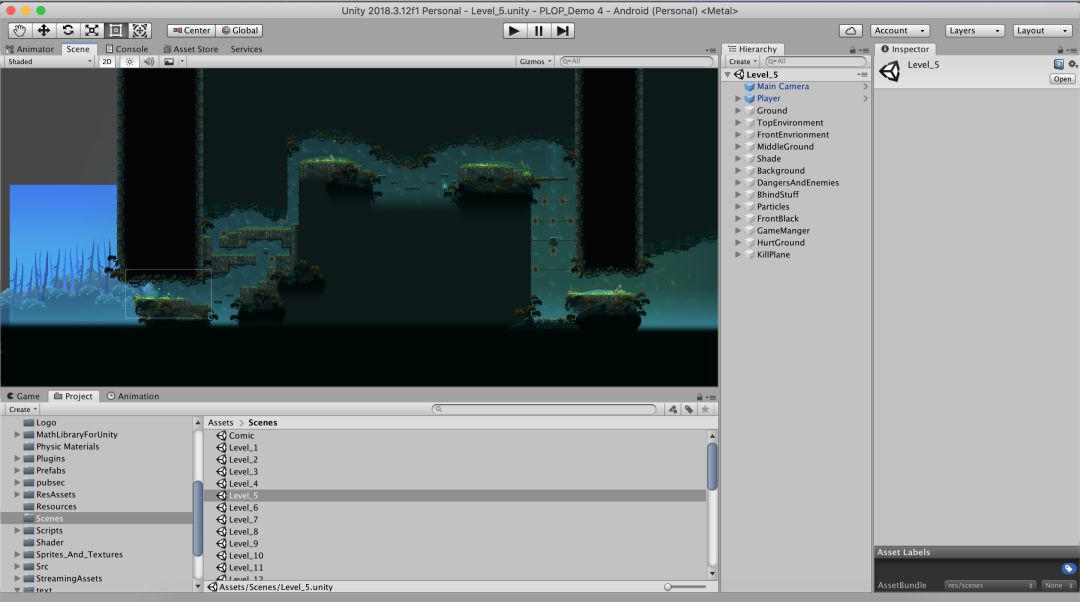The width and height of the screenshot is (1080, 602).
Task: Switch to the Console tab
Action: (x=127, y=49)
